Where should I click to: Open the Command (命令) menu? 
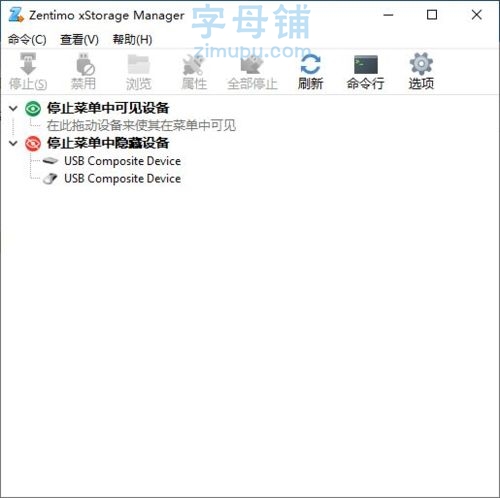tap(27, 40)
